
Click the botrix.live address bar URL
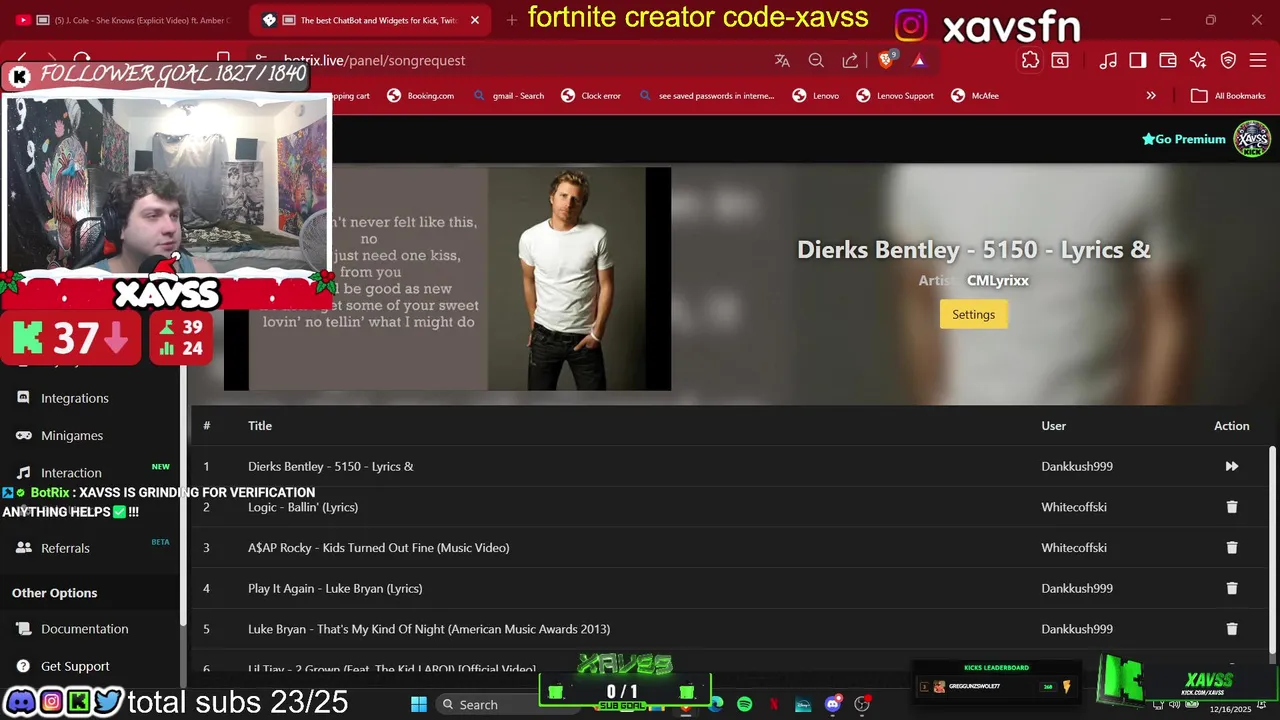coord(374,61)
